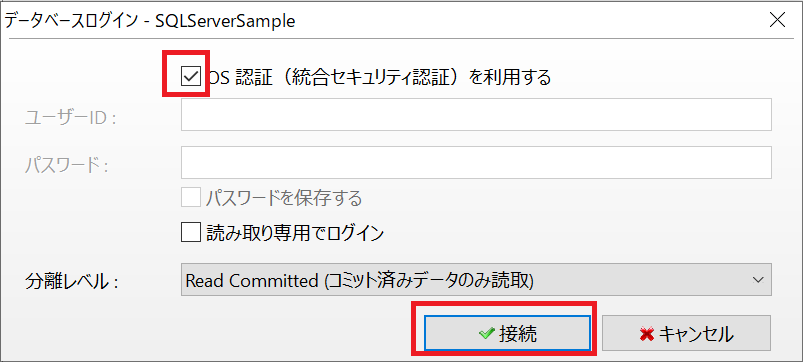
Task: Open the 分離レベル combo box
Action: (x=476, y=280)
